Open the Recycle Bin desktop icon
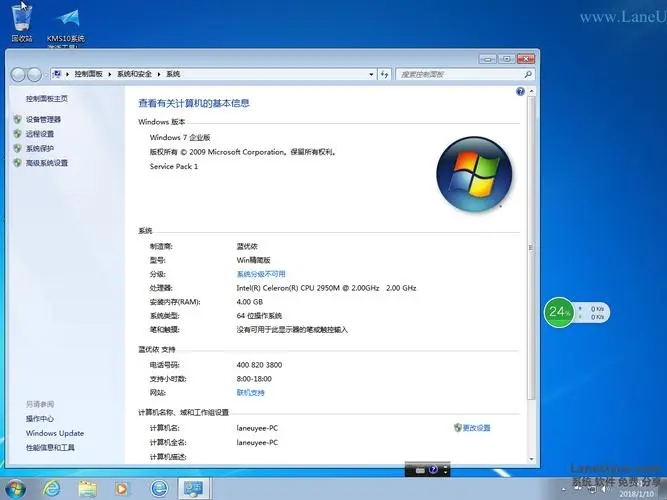This screenshot has width=667, height=500. tap(22, 23)
